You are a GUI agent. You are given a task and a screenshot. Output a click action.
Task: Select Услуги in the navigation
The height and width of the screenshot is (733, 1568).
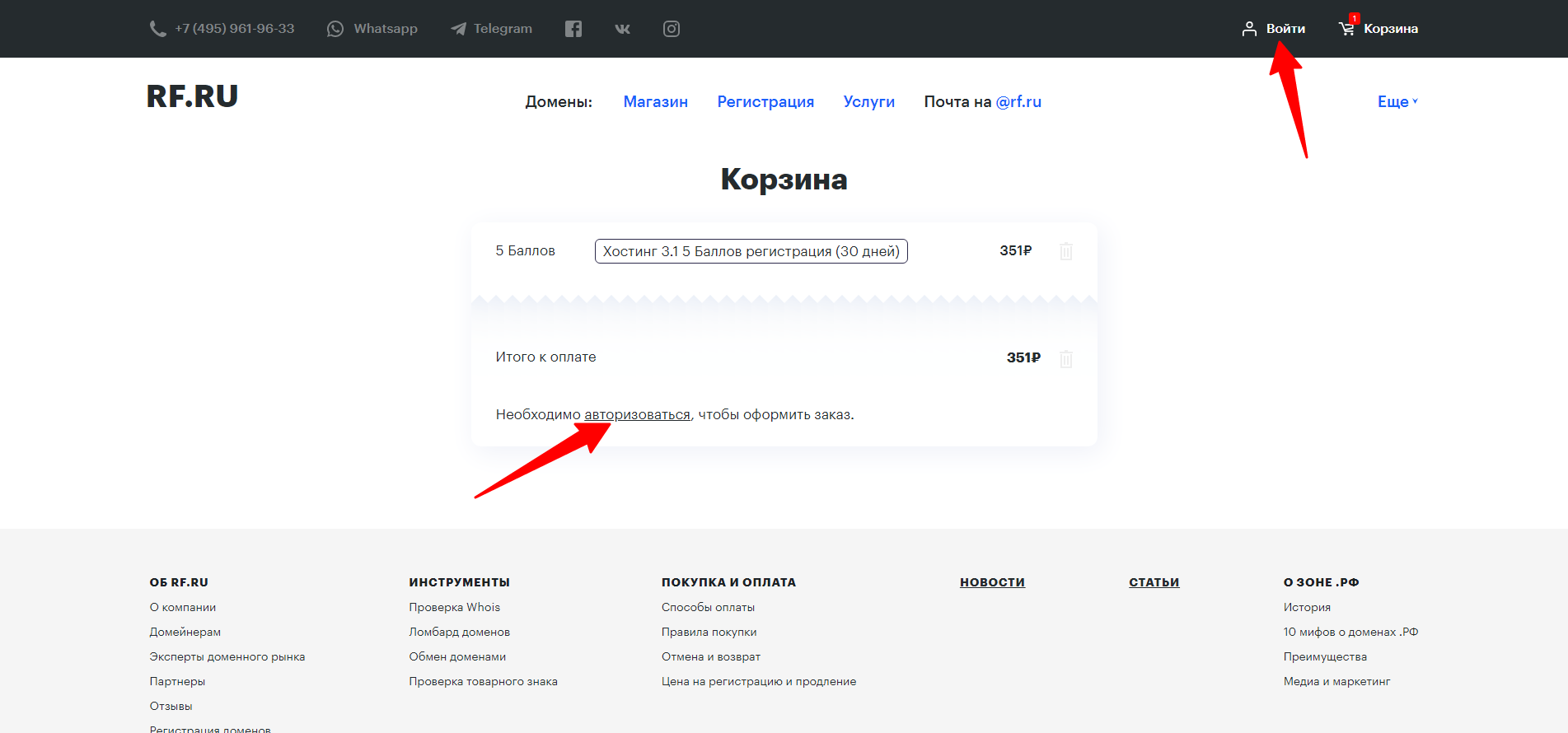click(x=868, y=101)
